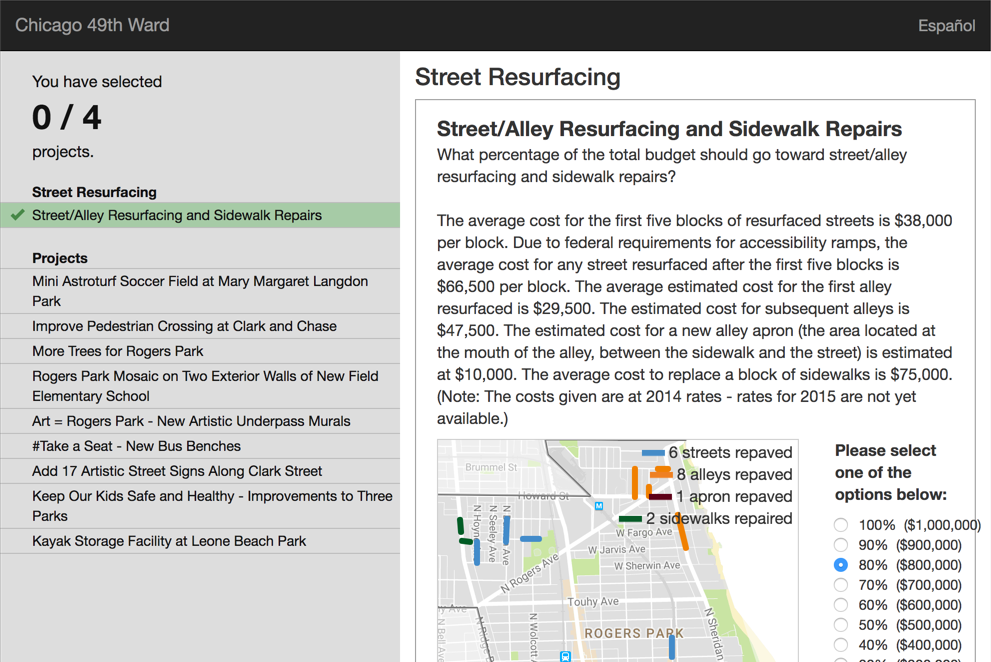Click the green checkmark beside Street/Alley Resurfacing
The height and width of the screenshot is (662, 991).
(18, 215)
